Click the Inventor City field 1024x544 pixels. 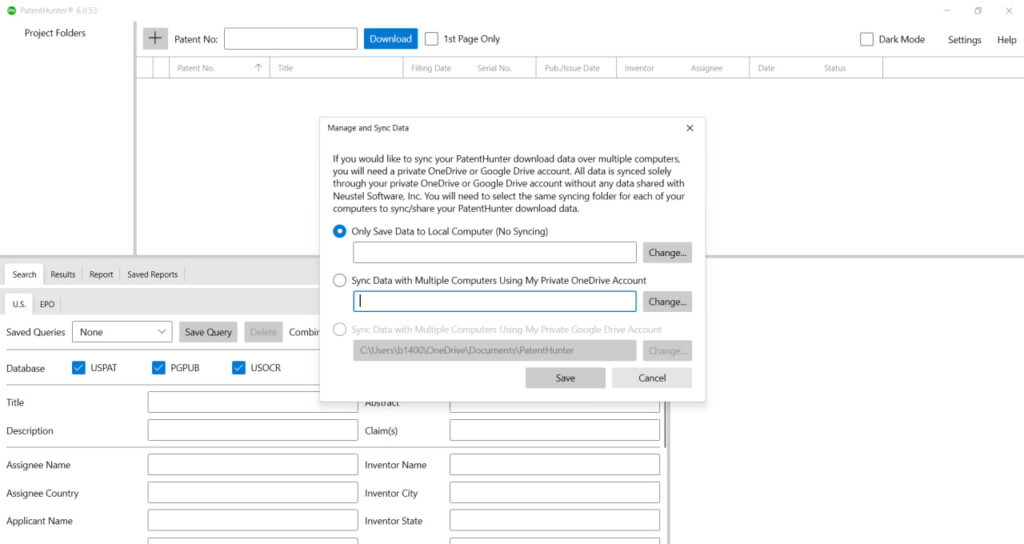pyautogui.click(x=554, y=492)
